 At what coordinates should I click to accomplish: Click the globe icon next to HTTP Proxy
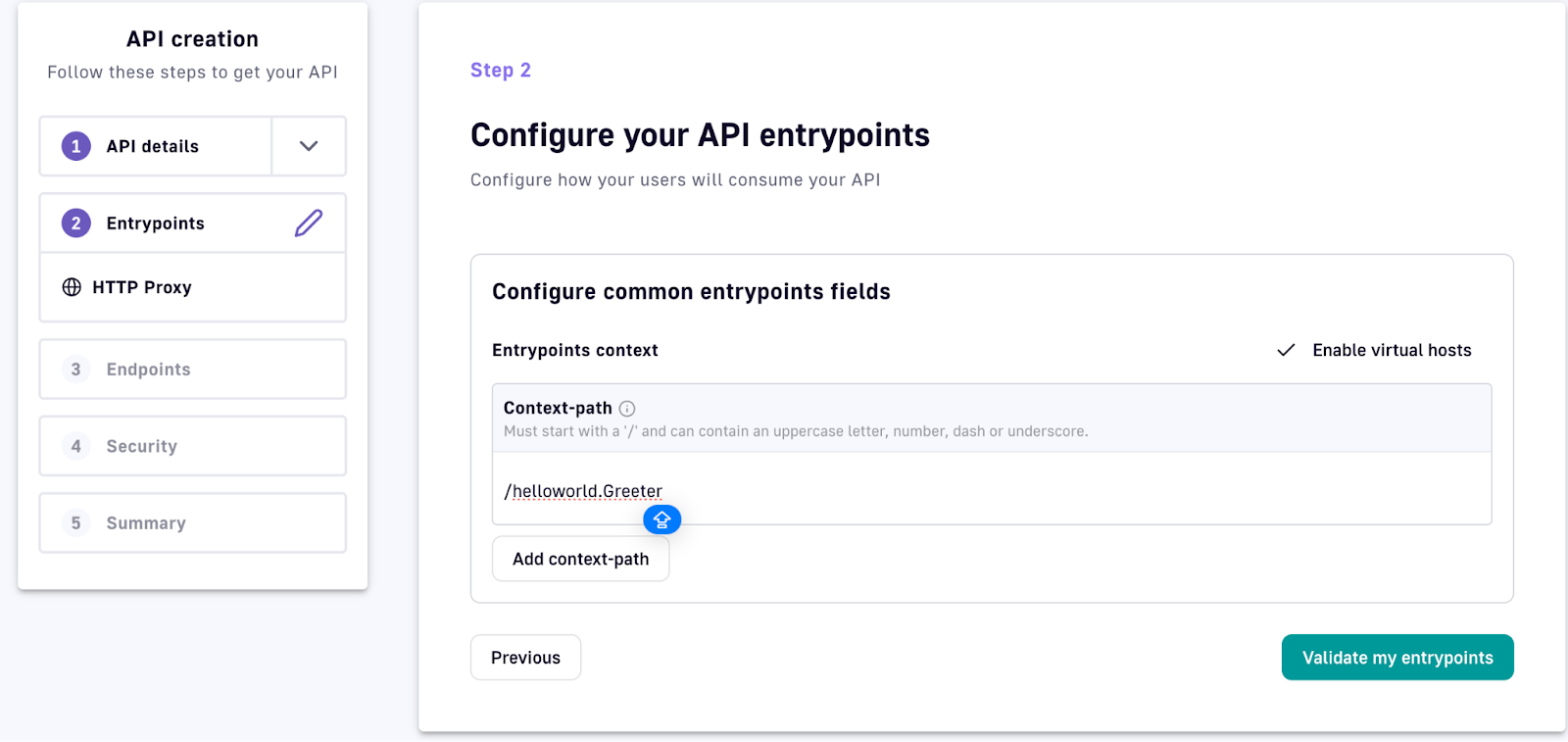click(x=72, y=287)
